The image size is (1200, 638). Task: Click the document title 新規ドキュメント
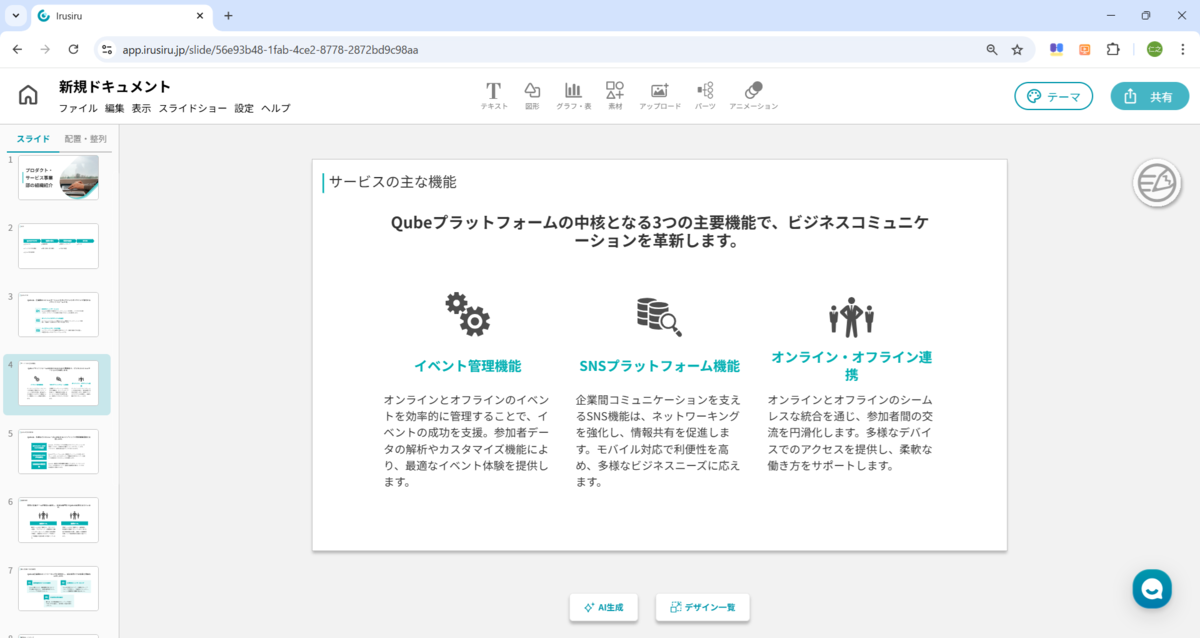coord(115,87)
